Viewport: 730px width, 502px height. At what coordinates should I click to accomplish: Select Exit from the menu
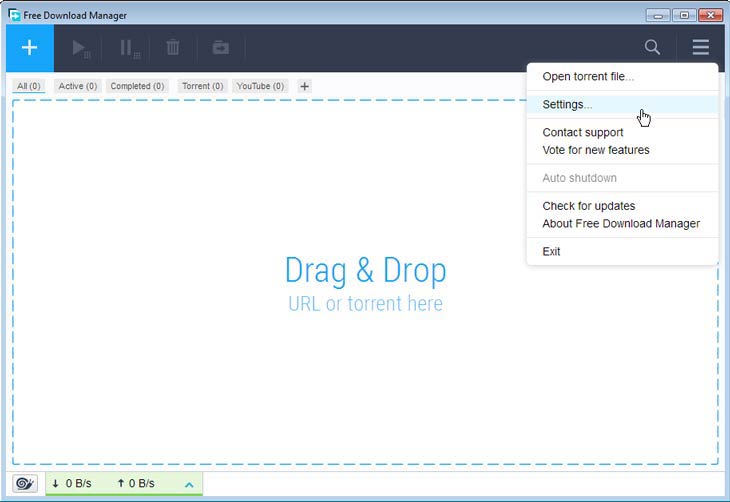[x=622, y=251]
